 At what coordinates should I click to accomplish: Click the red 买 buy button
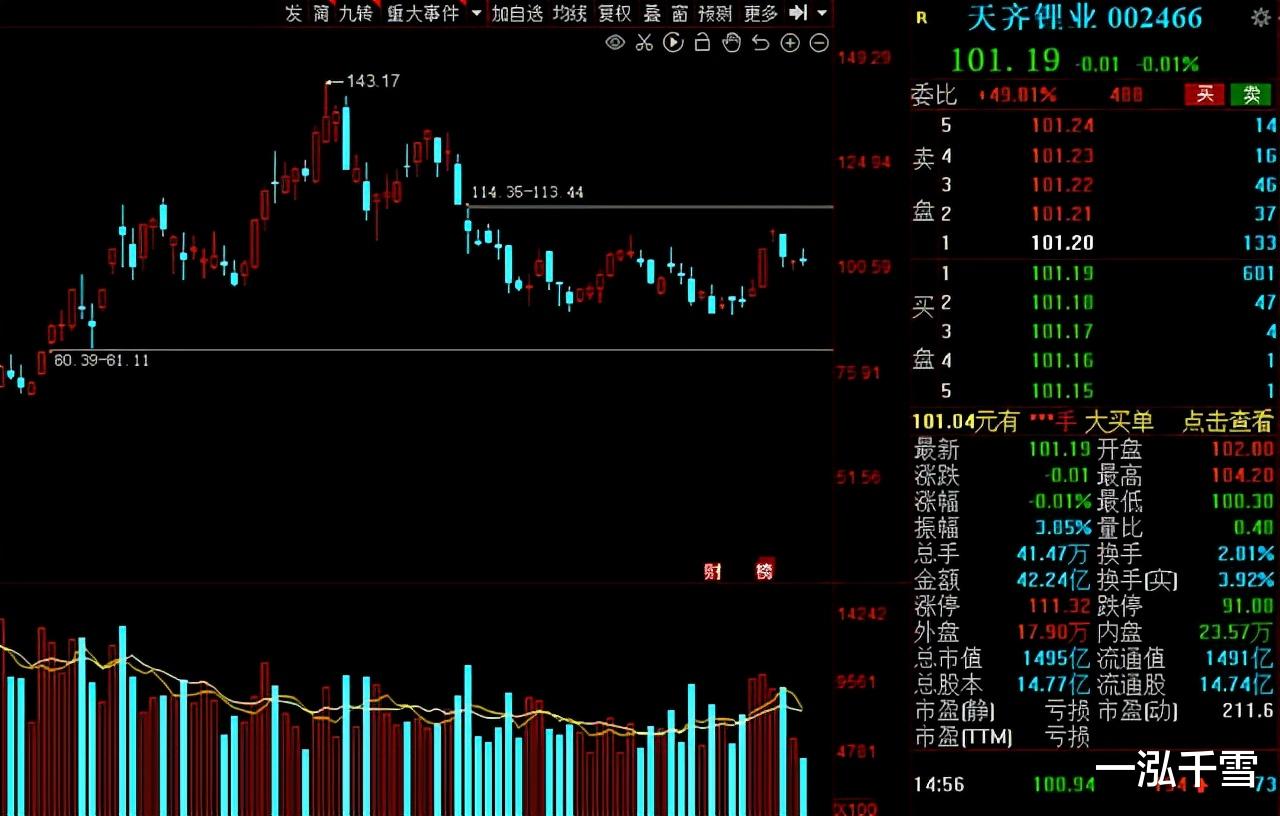pyautogui.click(x=1205, y=94)
